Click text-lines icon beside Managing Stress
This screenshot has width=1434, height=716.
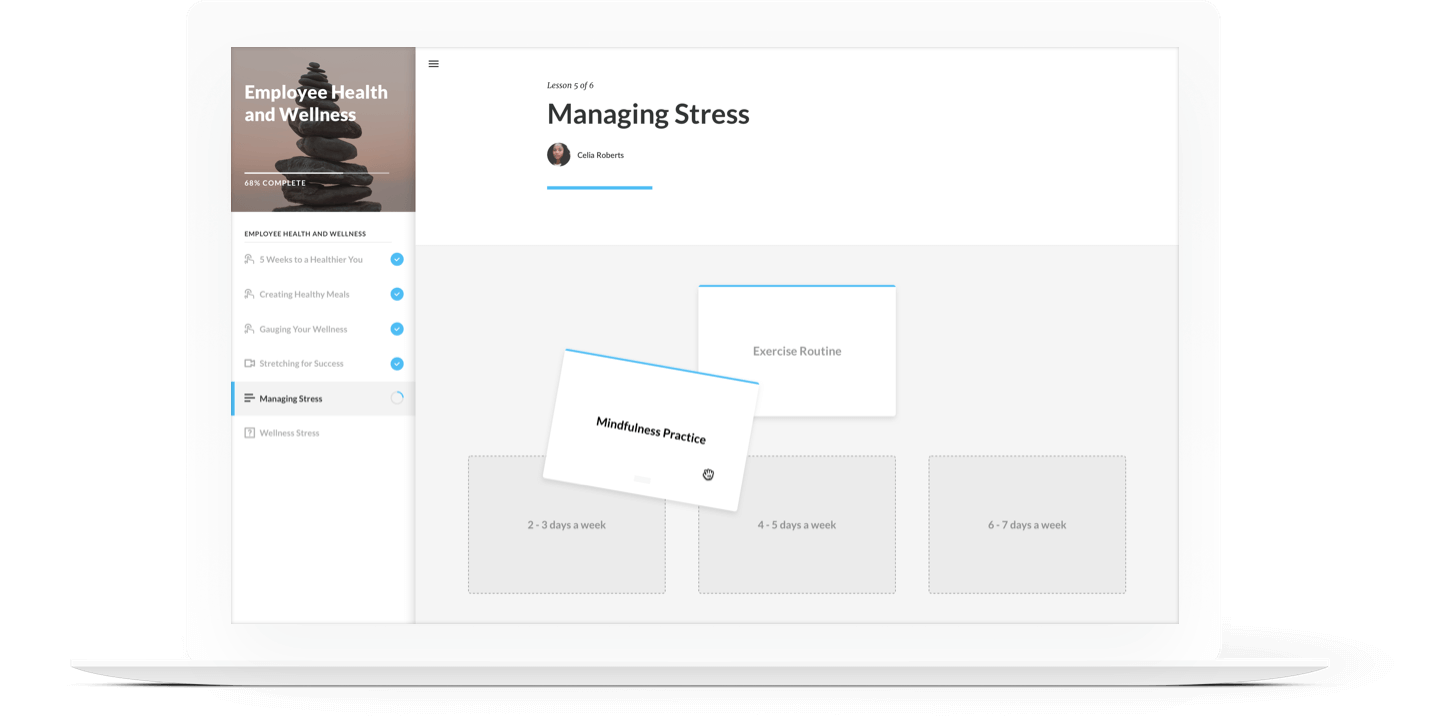point(249,398)
